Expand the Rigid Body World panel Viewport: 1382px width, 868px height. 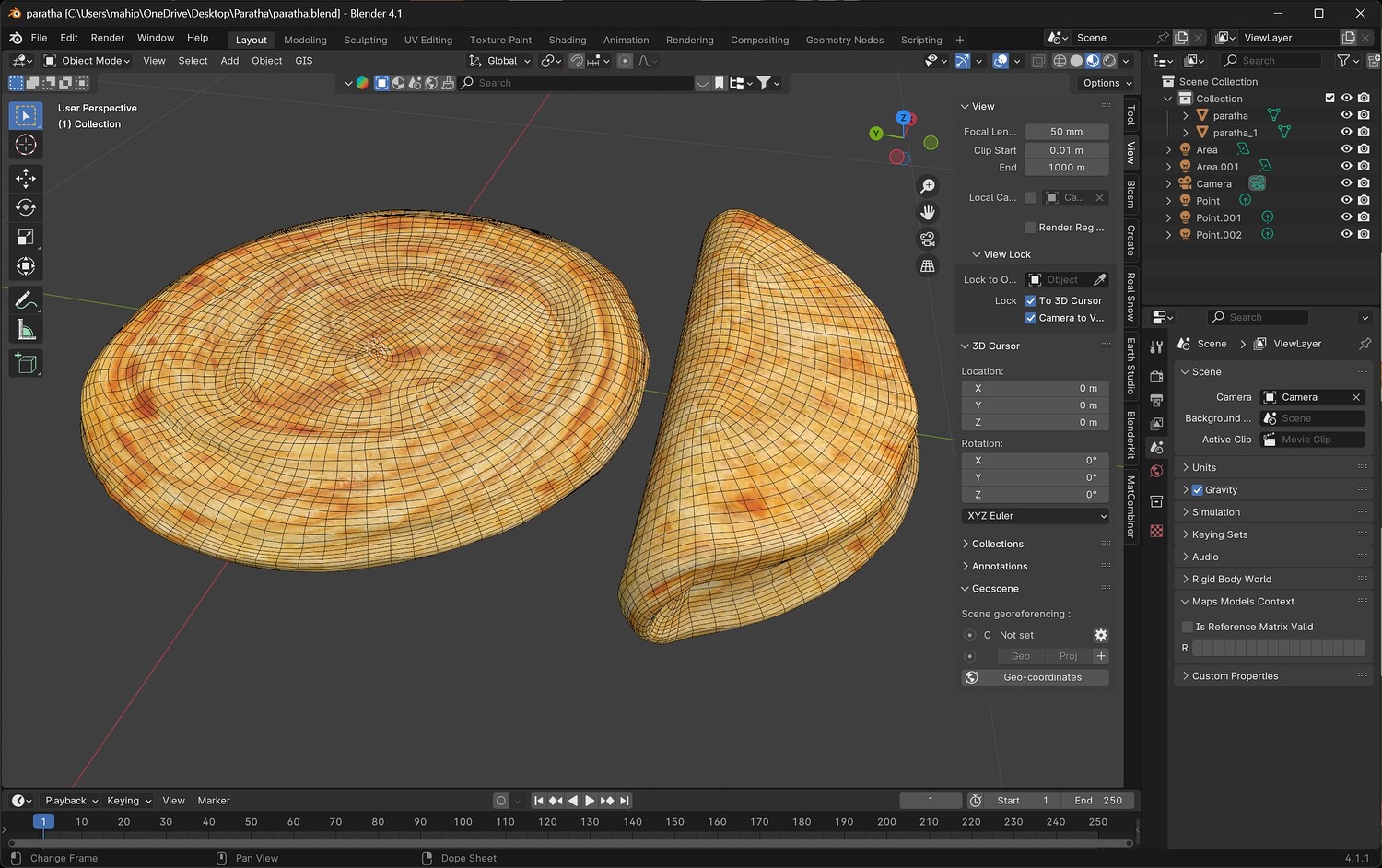coord(1231,580)
